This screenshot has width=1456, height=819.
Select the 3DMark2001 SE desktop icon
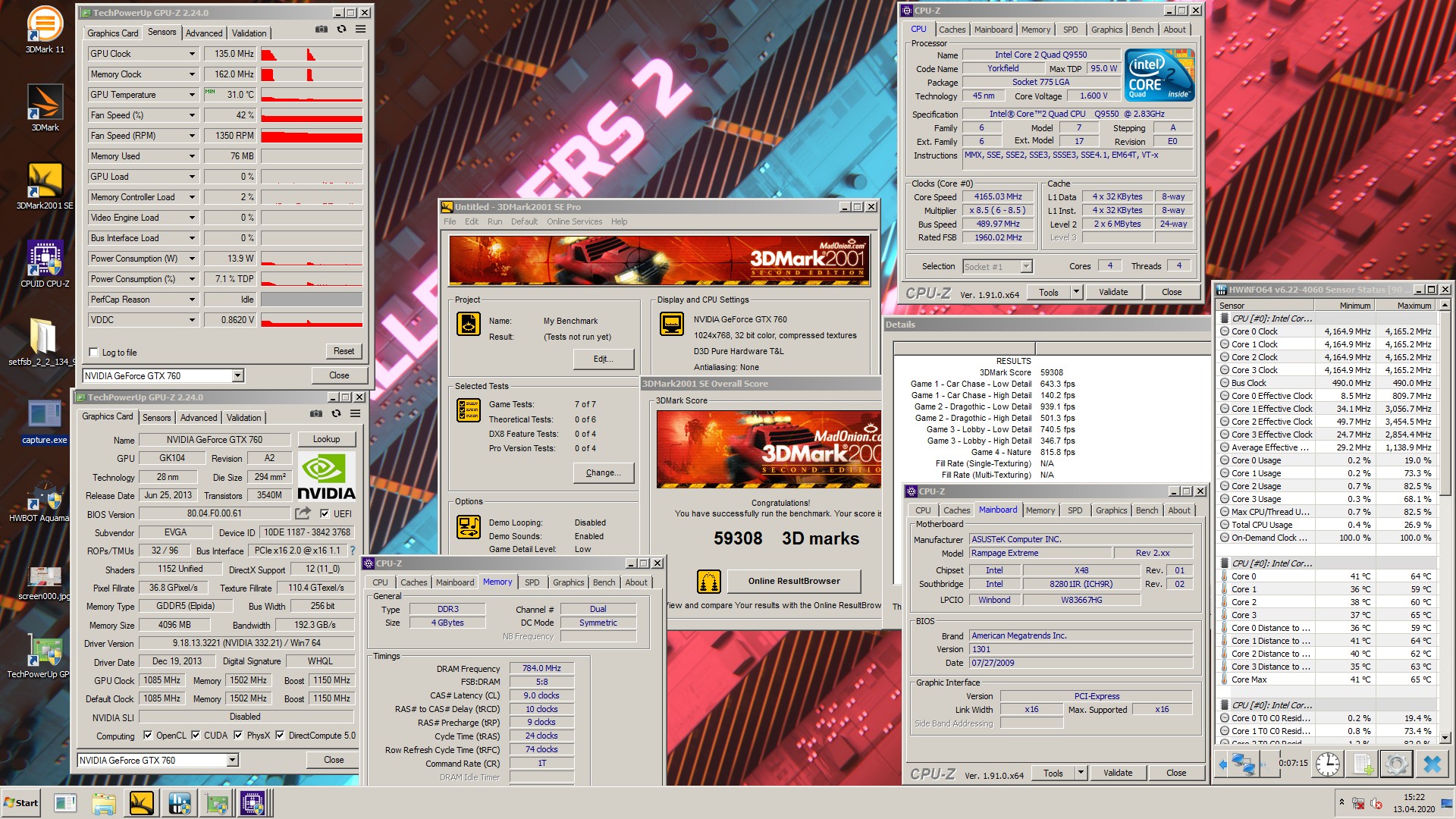pyautogui.click(x=45, y=186)
